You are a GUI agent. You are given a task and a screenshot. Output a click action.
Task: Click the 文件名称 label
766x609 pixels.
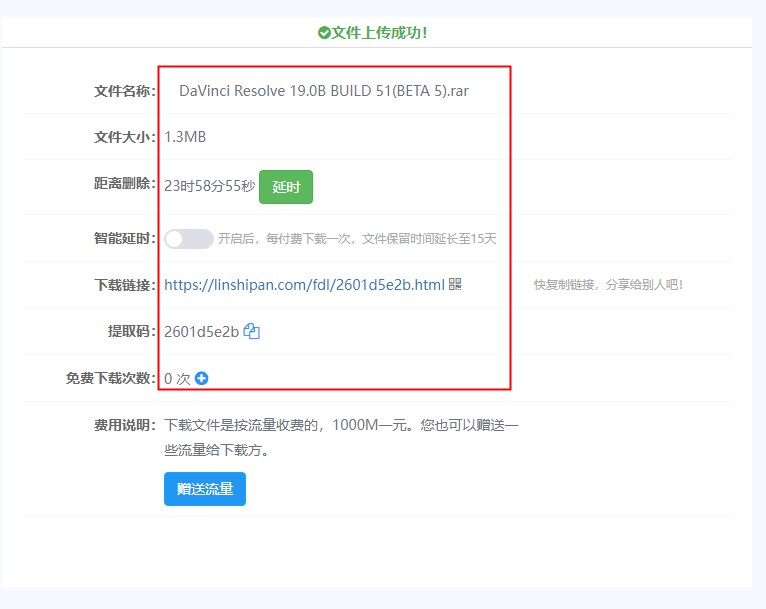click(x=125, y=91)
